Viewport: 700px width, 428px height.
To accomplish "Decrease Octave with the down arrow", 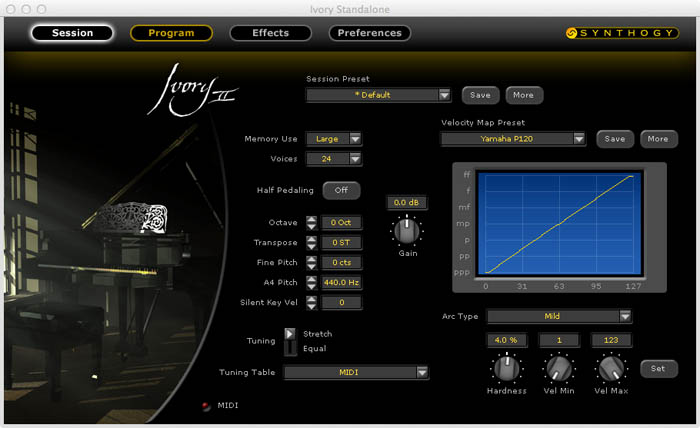I will [312, 226].
